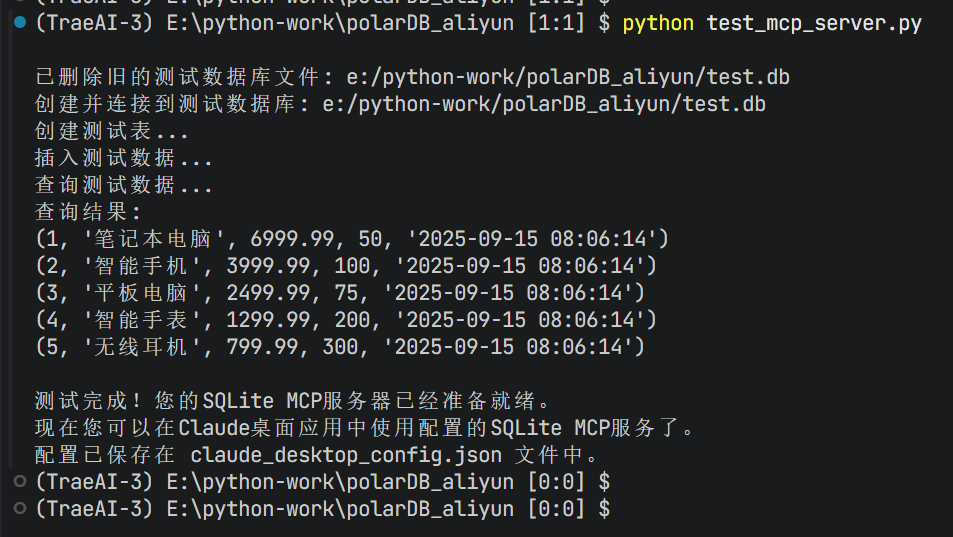Click the 查询结果: output line
This screenshot has height=537, width=953.
click(x=89, y=212)
